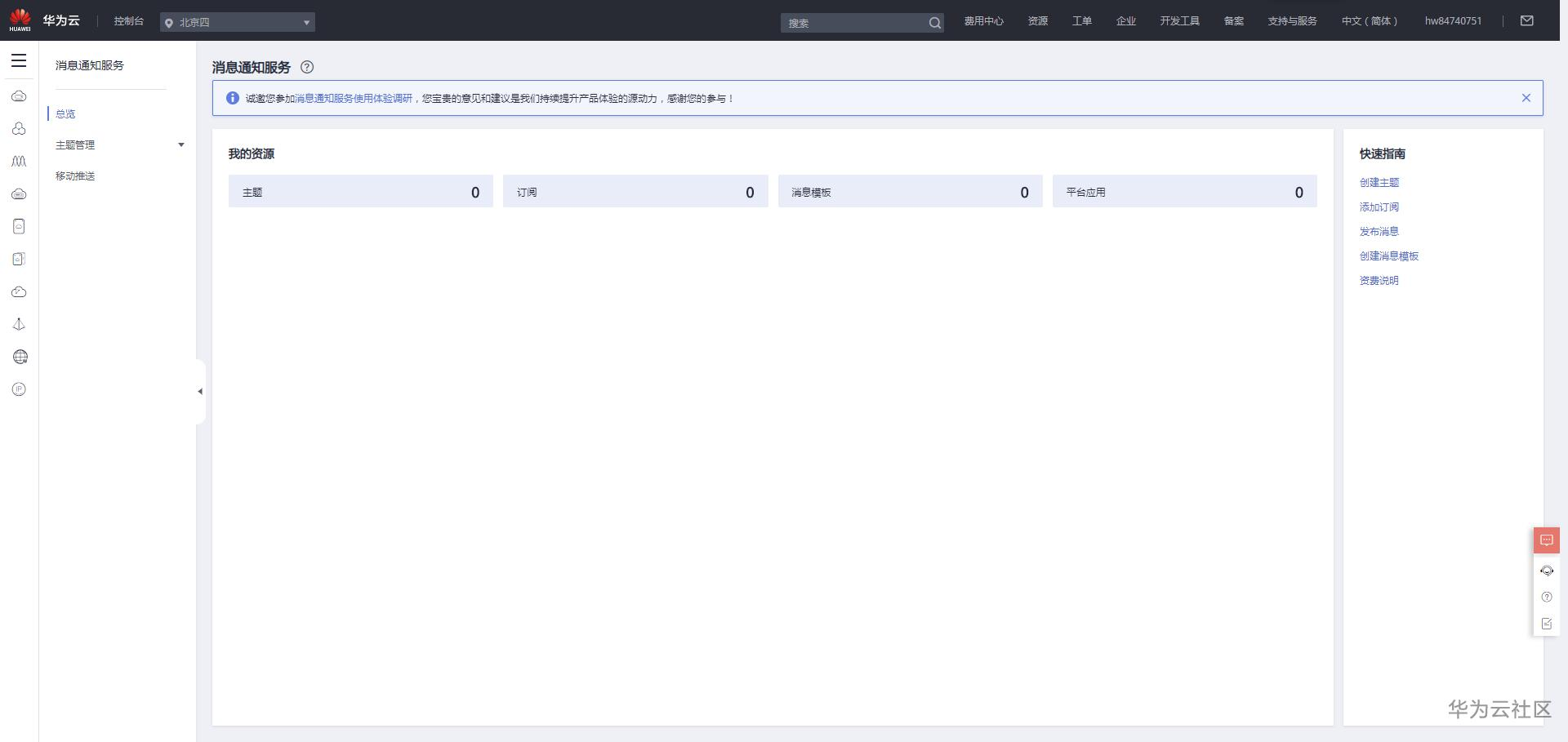Click the 资费说明 quick guide link
The height and width of the screenshot is (742, 1568).
point(1379,281)
